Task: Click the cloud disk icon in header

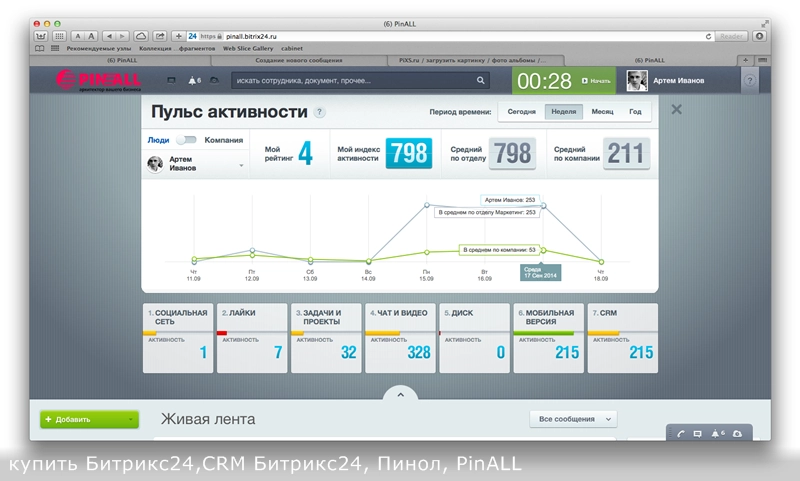Action: point(215,81)
